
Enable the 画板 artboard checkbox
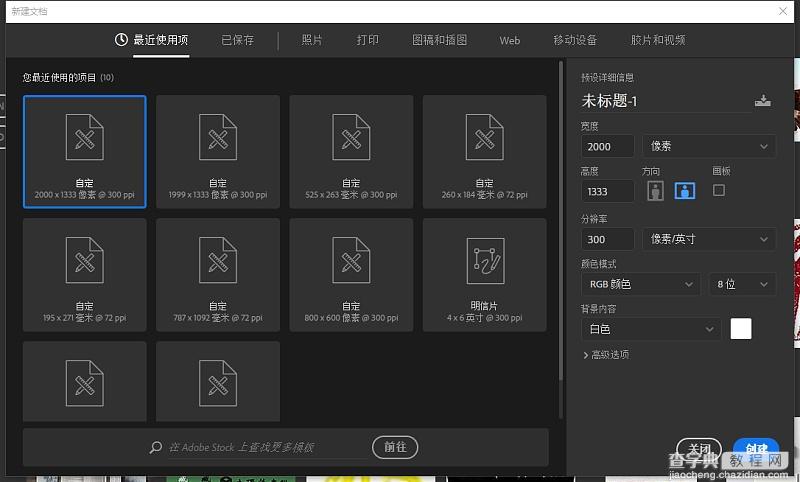(x=719, y=190)
